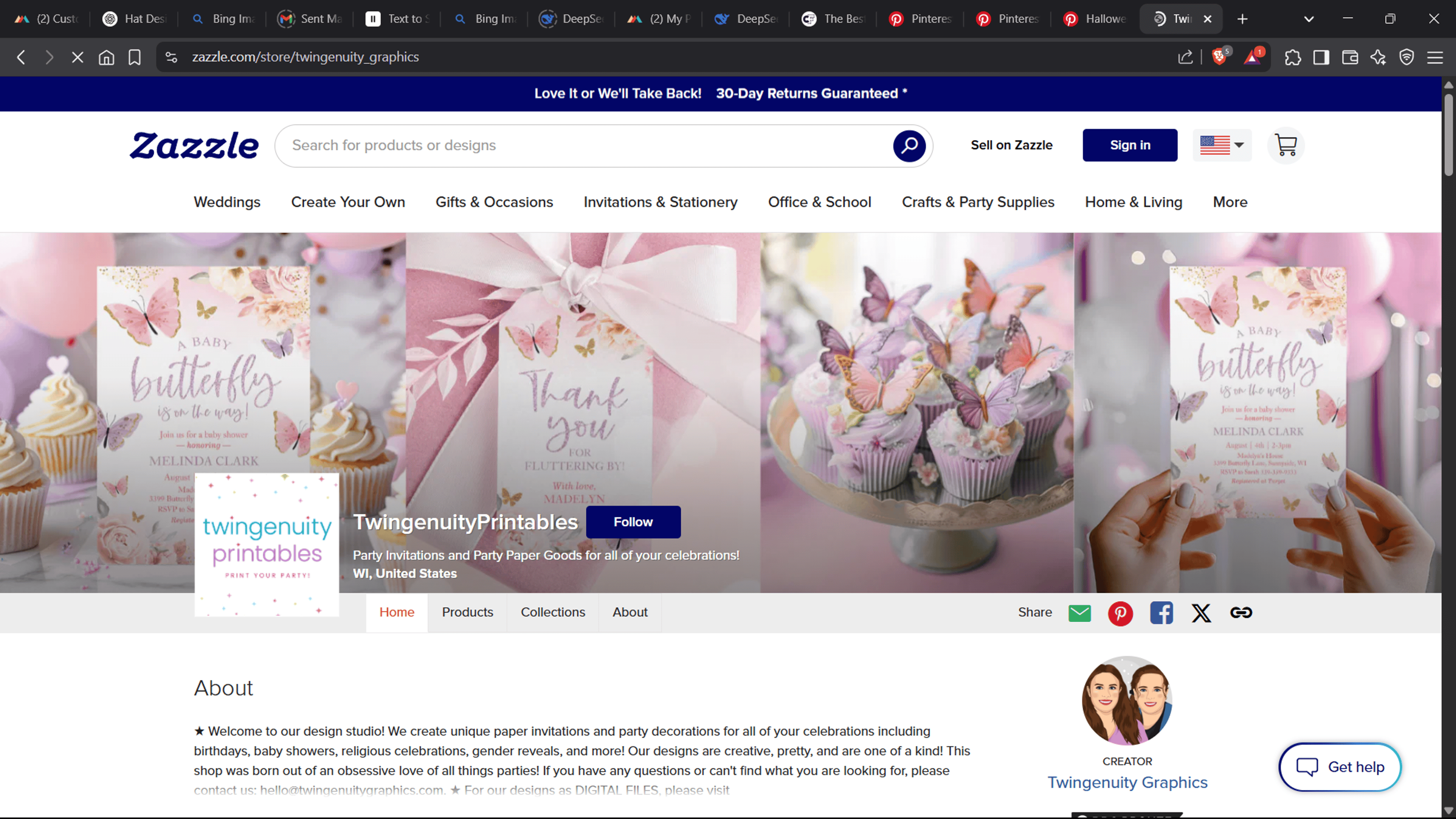Click the Zazzle logo
1456x819 pixels.
click(x=195, y=146)
